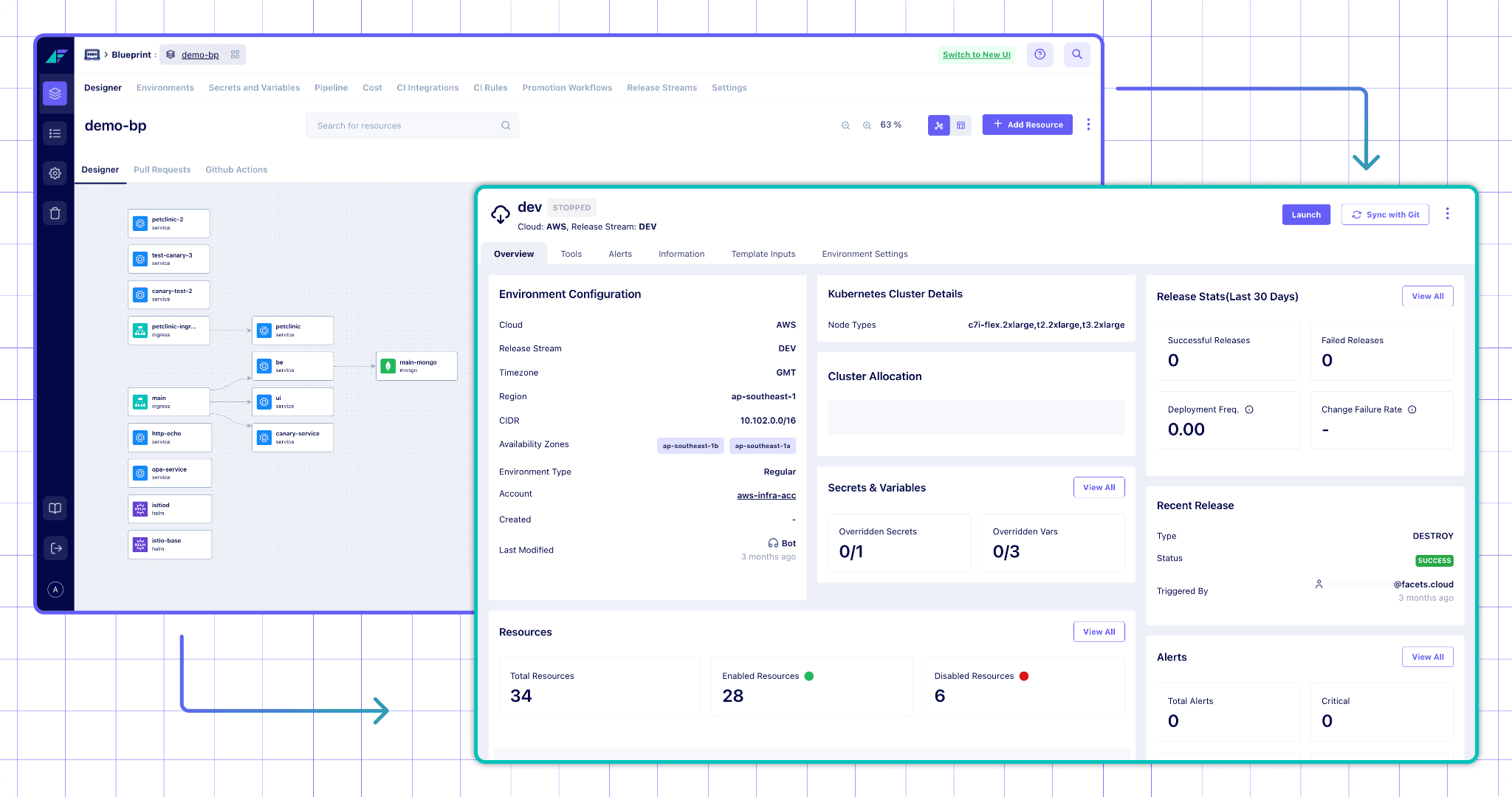Switch to graph view toggle

938,125
